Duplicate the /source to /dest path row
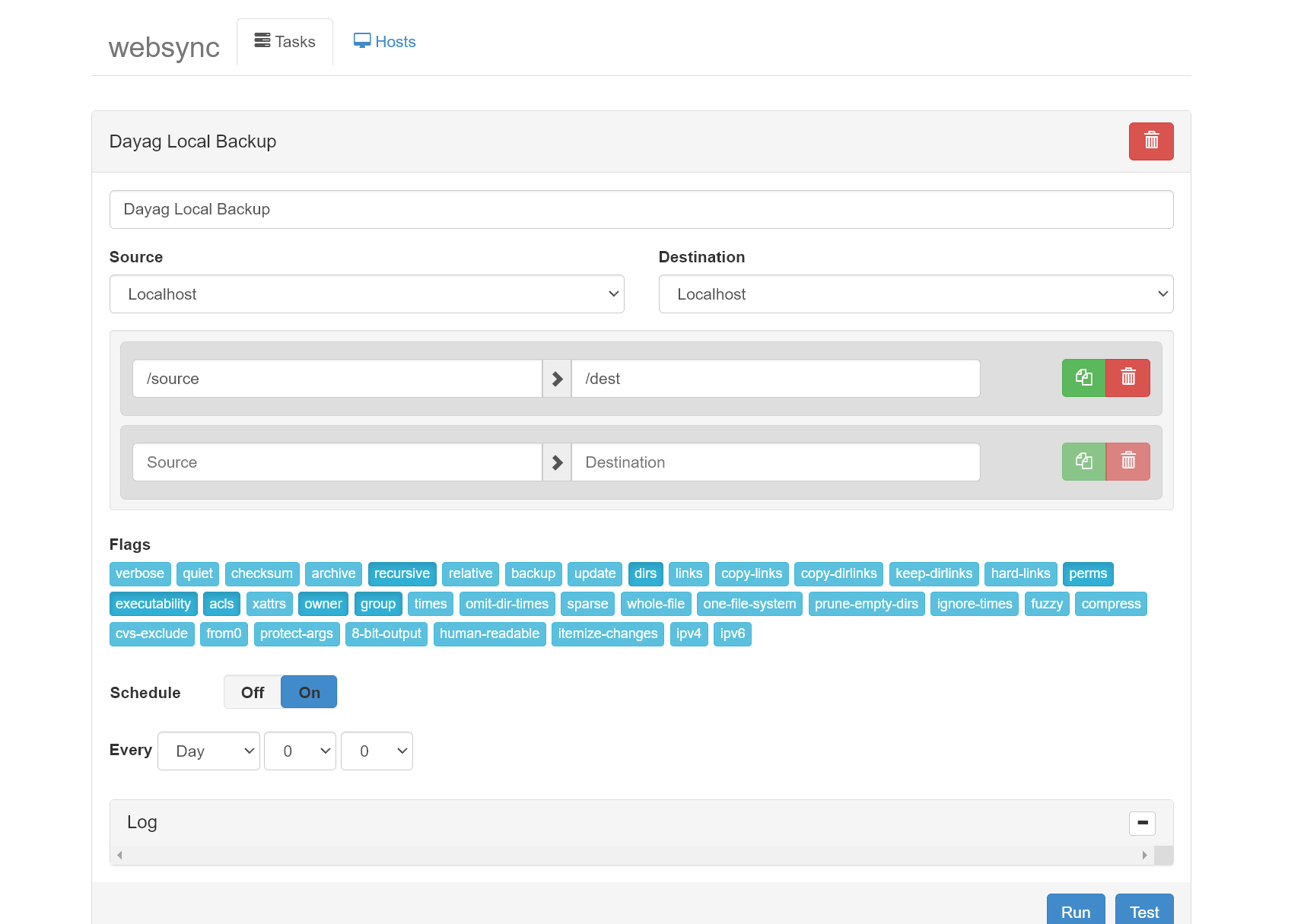This screenshot has width=1304, height=924. [x=1083, y=378]
